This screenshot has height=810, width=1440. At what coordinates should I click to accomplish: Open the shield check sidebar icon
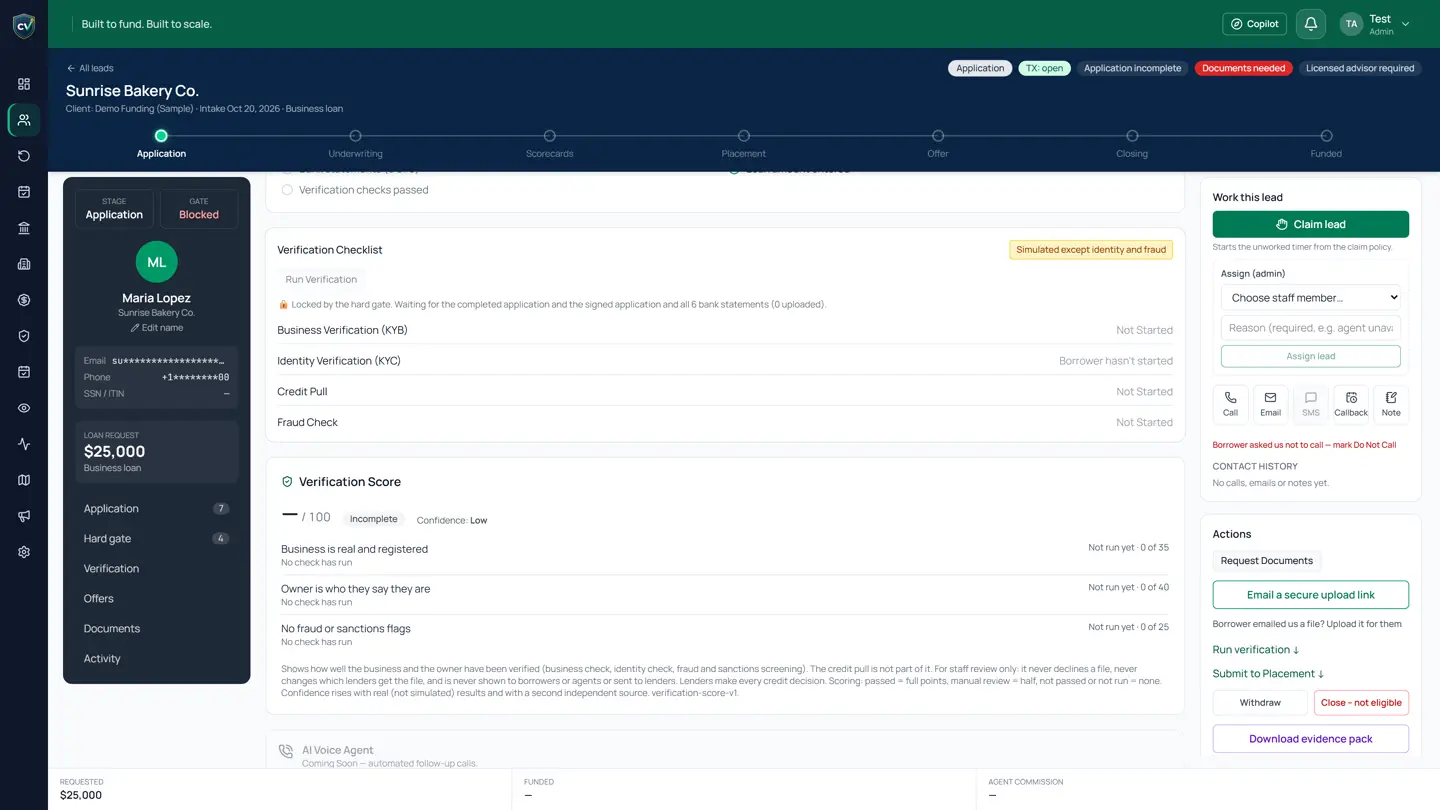coord(24,336)
